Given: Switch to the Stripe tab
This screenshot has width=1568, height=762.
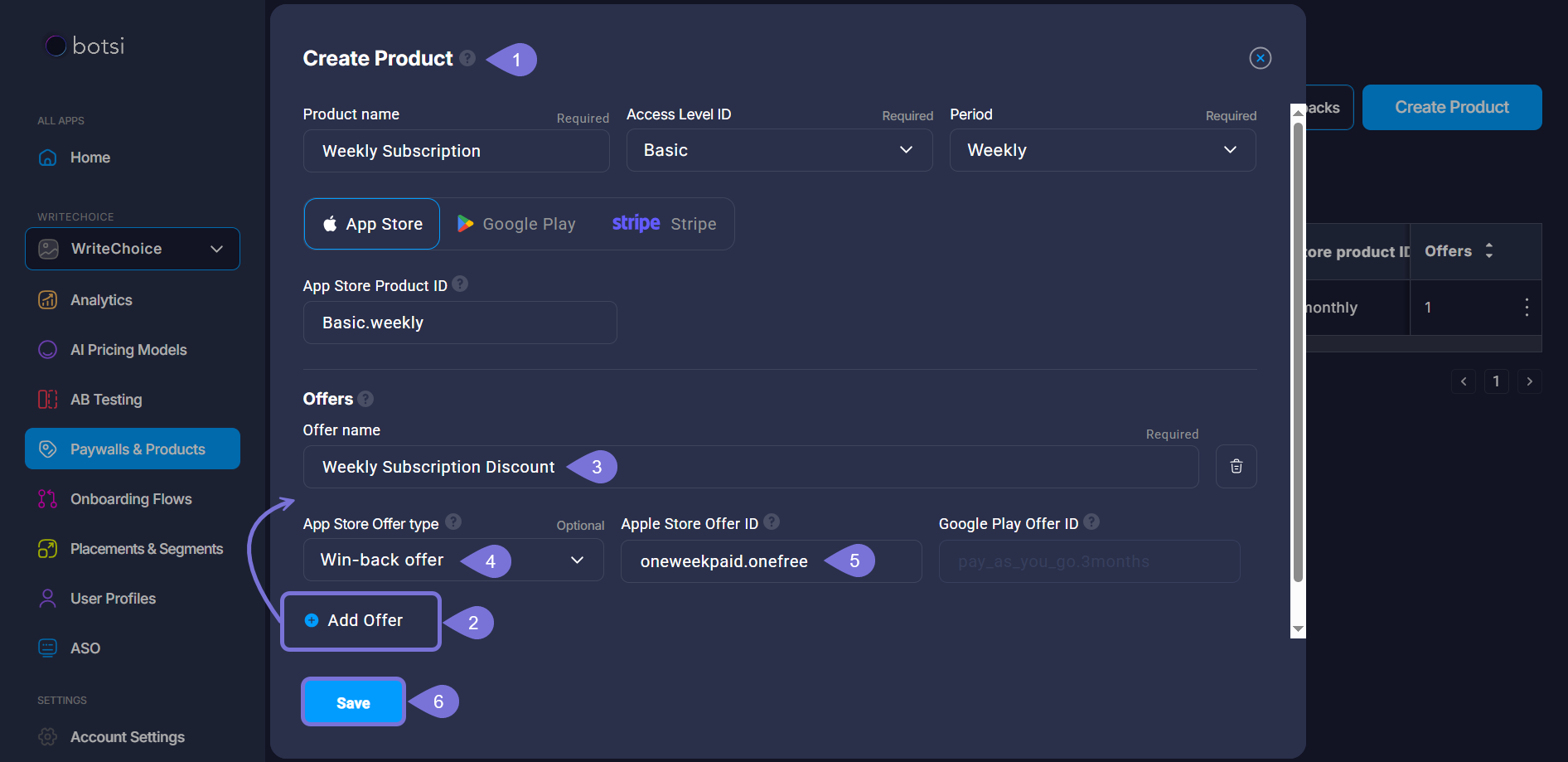Looking at the screenshot, I should 664,224.
